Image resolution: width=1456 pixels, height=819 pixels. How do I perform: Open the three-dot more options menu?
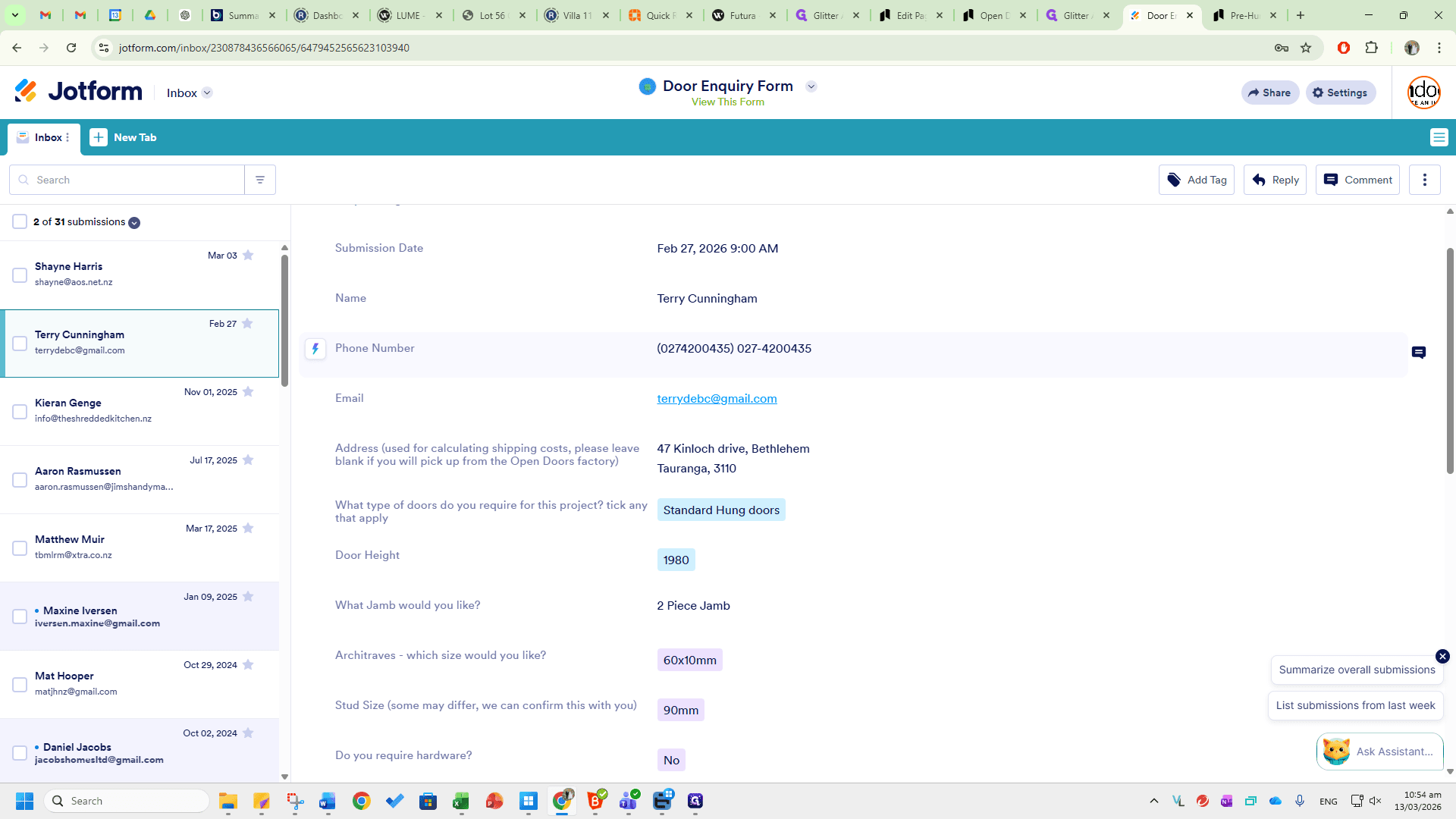[1425, 180]
